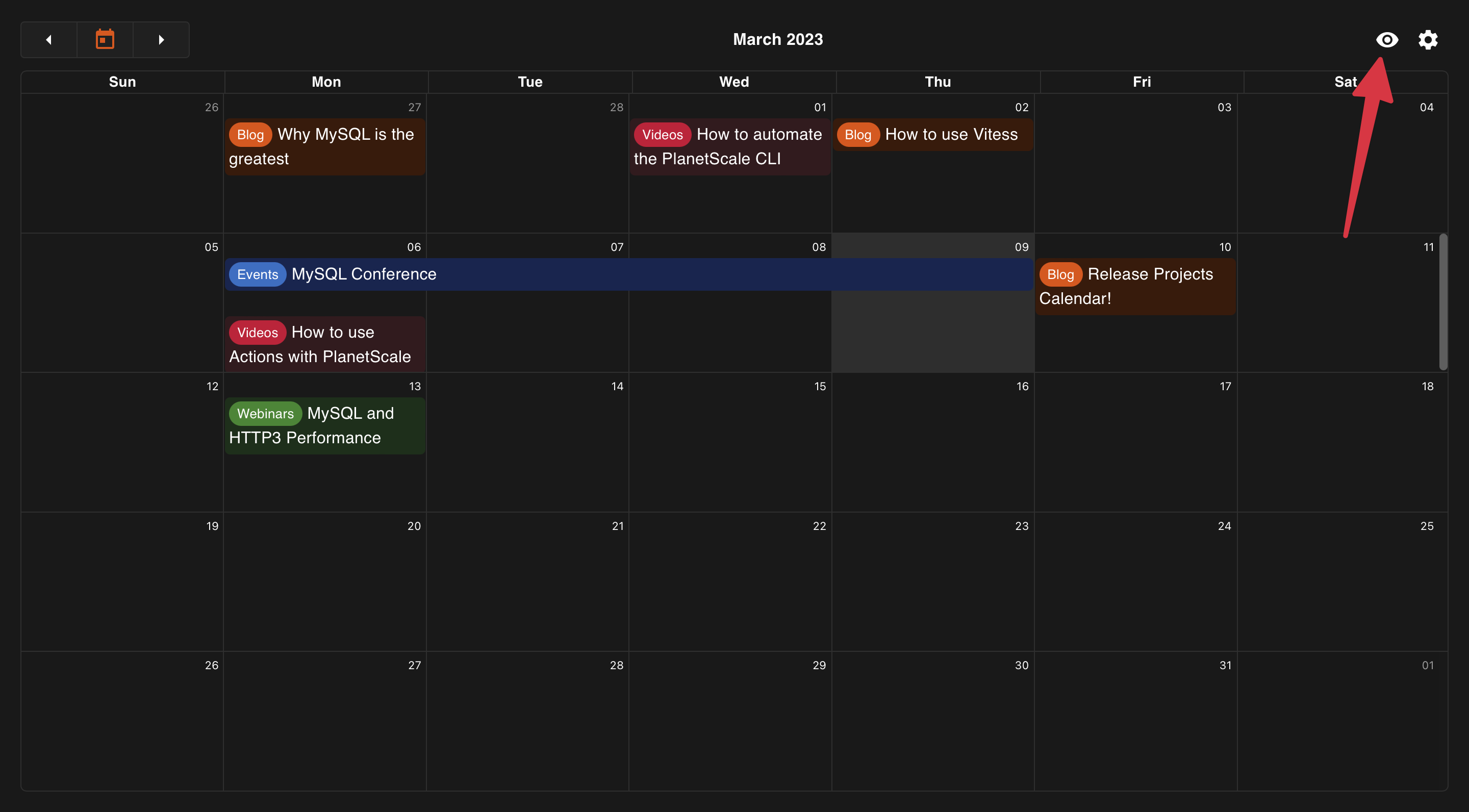Click the Events label badge
Image resolution: width=1469 pixels, height=812 pixels.
pyautogui.click(x=257, y=274)
